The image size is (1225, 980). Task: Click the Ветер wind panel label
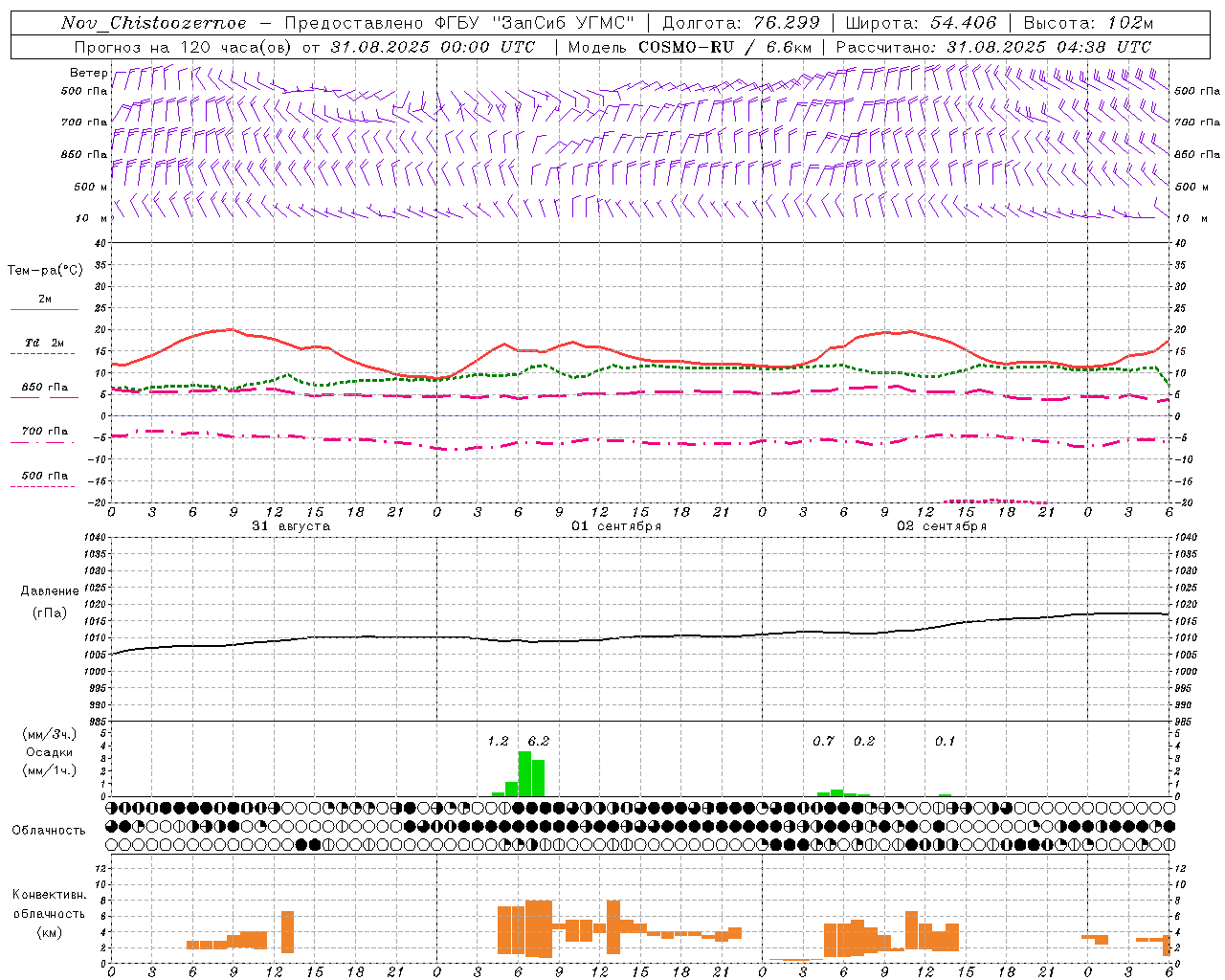[x=88, y=73]
